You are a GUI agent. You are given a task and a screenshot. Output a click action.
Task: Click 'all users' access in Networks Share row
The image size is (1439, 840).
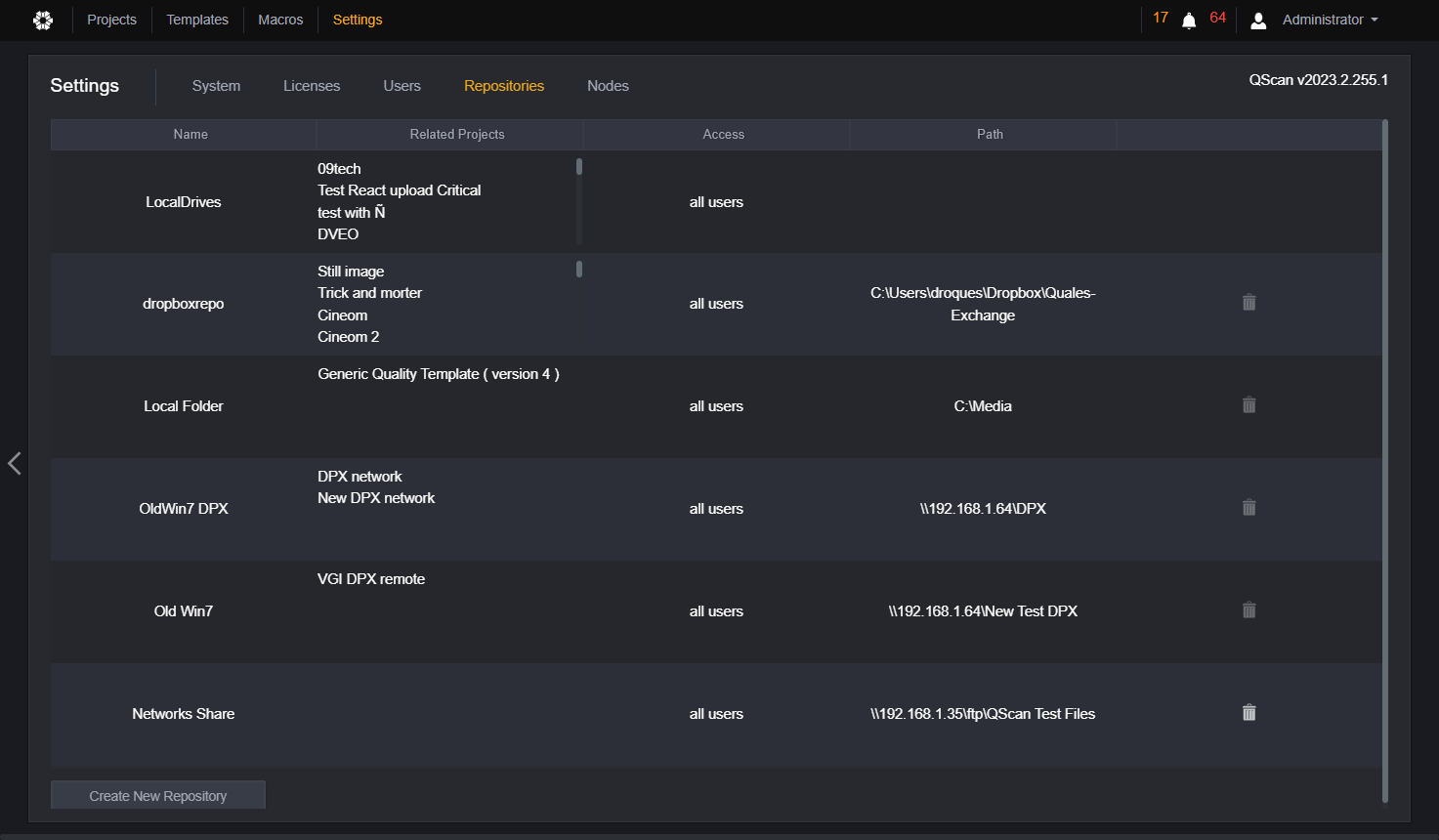(716, 714)
